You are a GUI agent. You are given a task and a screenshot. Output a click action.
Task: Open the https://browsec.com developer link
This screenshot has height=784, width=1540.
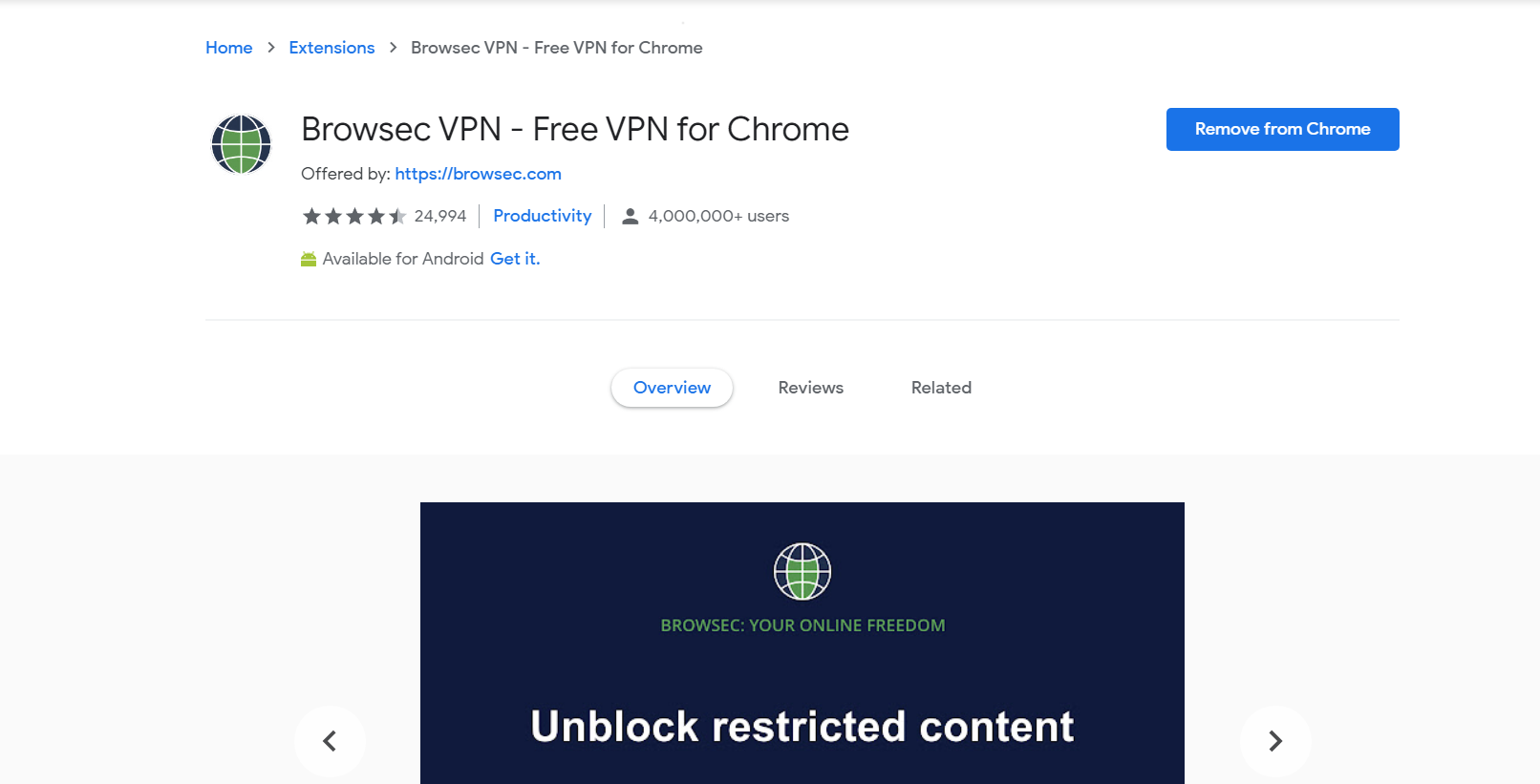(x=478, y=174)
